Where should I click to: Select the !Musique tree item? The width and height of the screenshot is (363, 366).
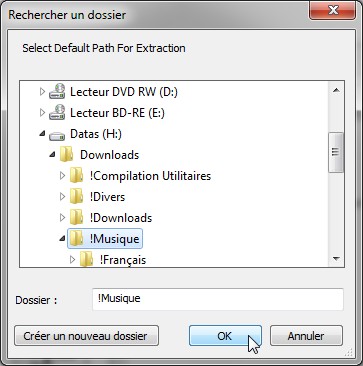click(x=105, y=239)
